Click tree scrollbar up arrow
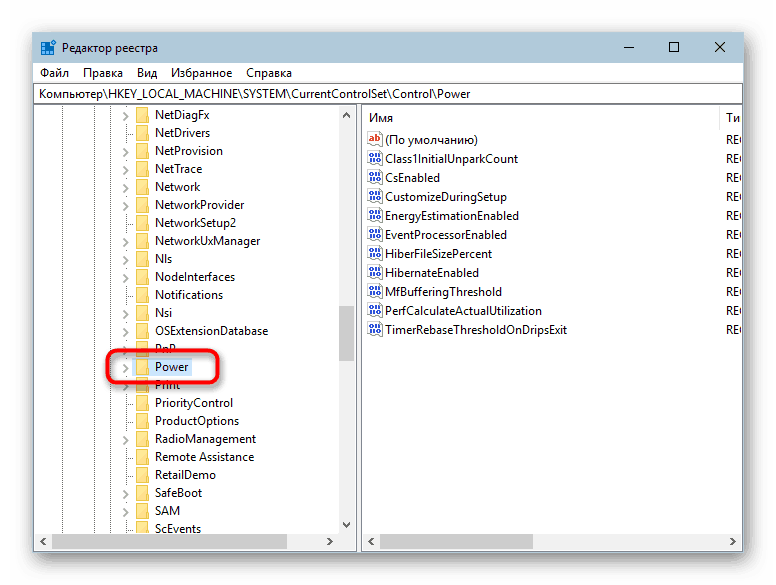Image resolution: width=776 pixels, height=585 pixels. (346, 115)
